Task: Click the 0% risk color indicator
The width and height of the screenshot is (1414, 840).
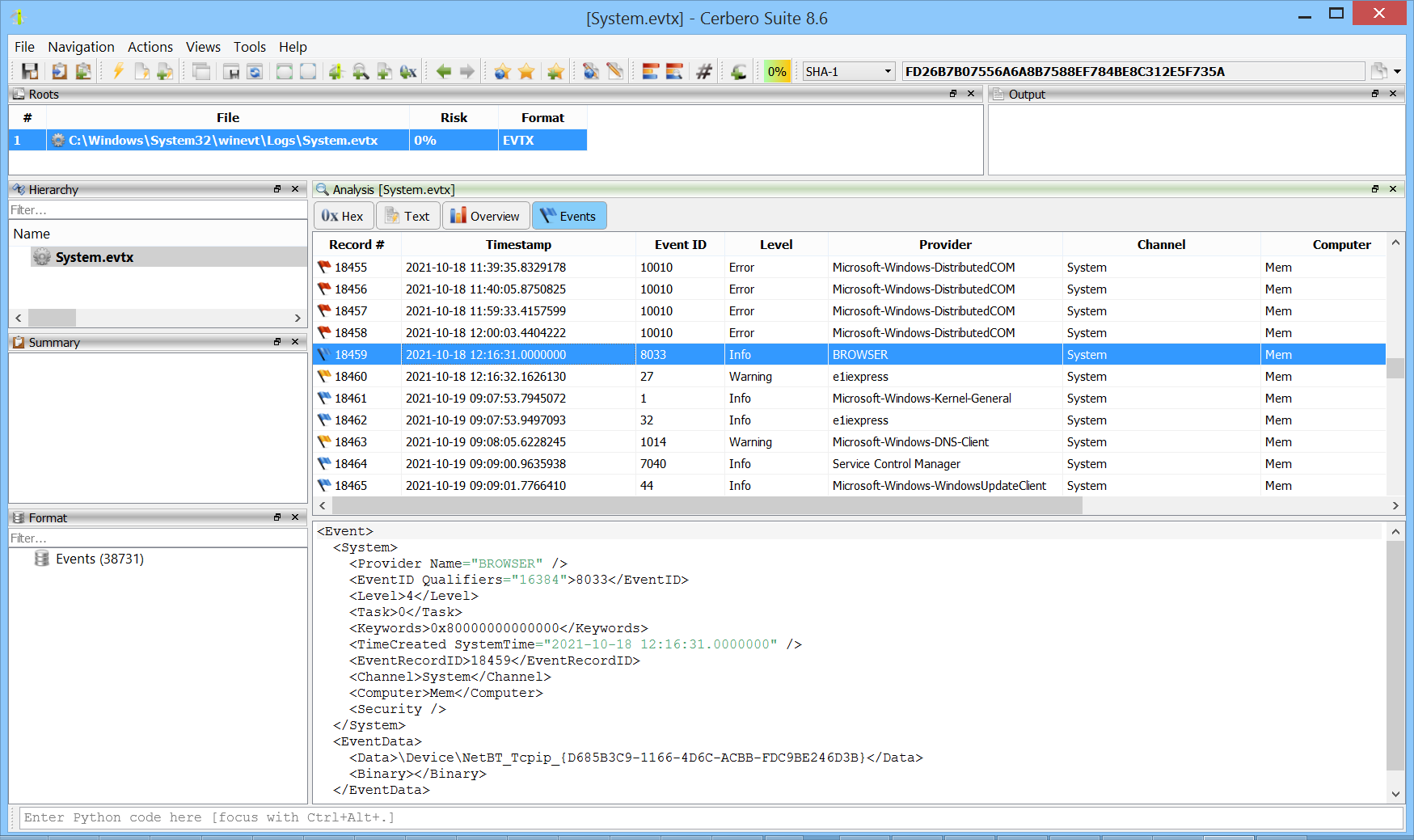Action: [x=777, y=72]
